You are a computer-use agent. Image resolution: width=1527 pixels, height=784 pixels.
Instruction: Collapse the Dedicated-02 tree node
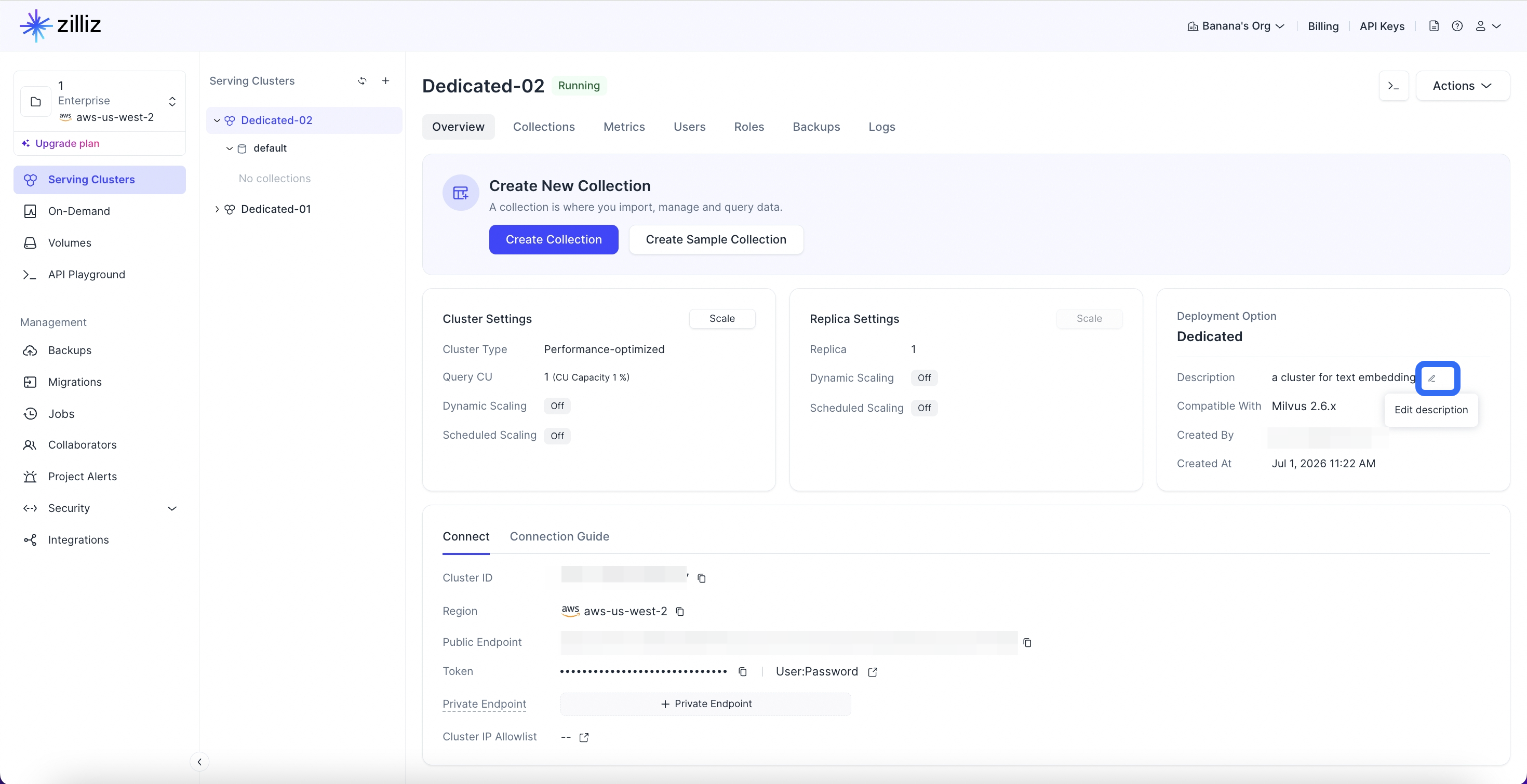217,120
